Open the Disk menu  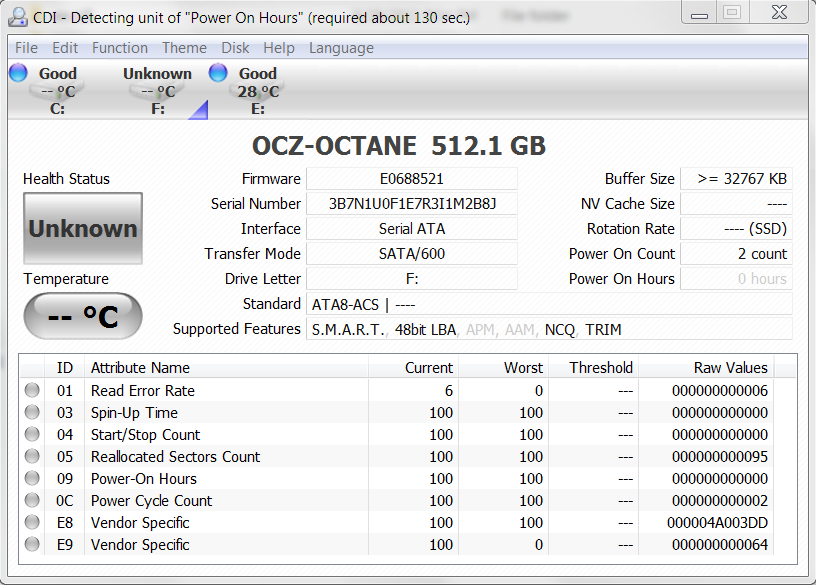[x=235, y=48]
